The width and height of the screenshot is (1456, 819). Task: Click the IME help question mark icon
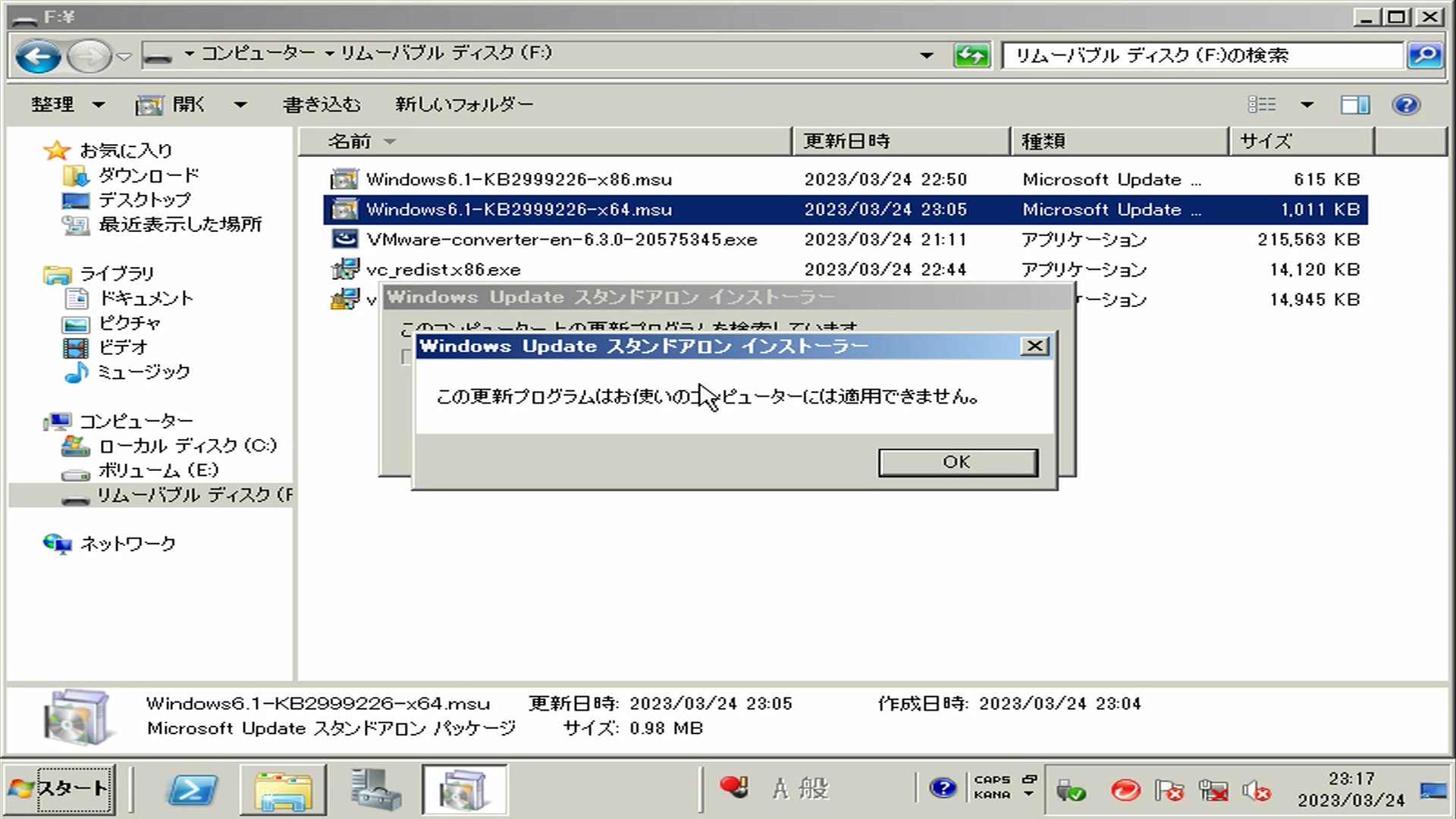tap(943, 789)
